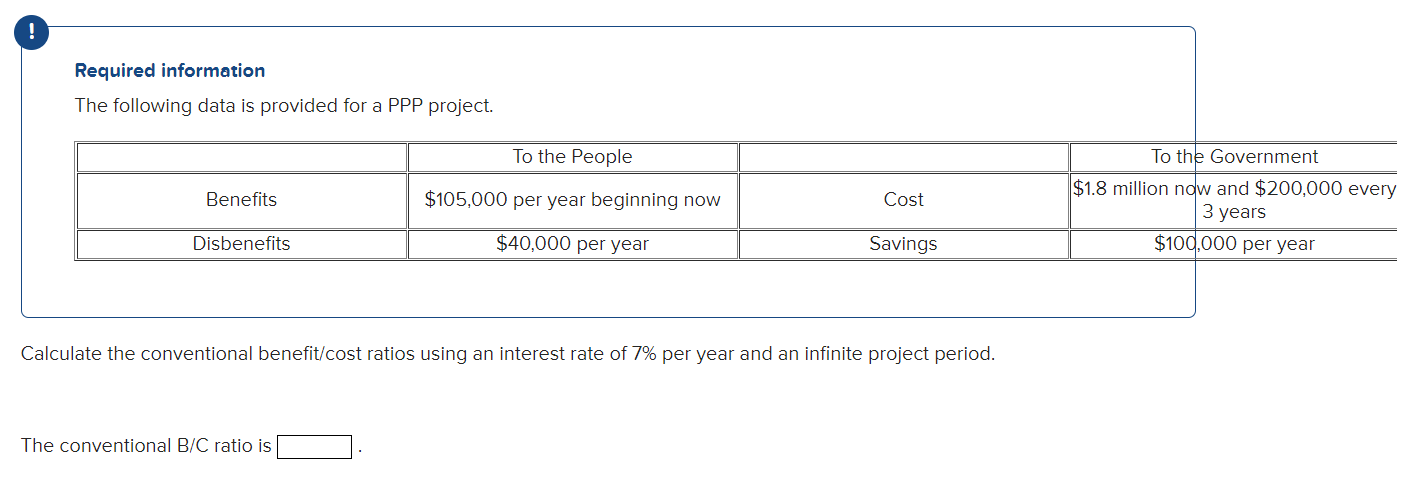Select the "$40,000 per year" cell

click(x=572, y=244)
